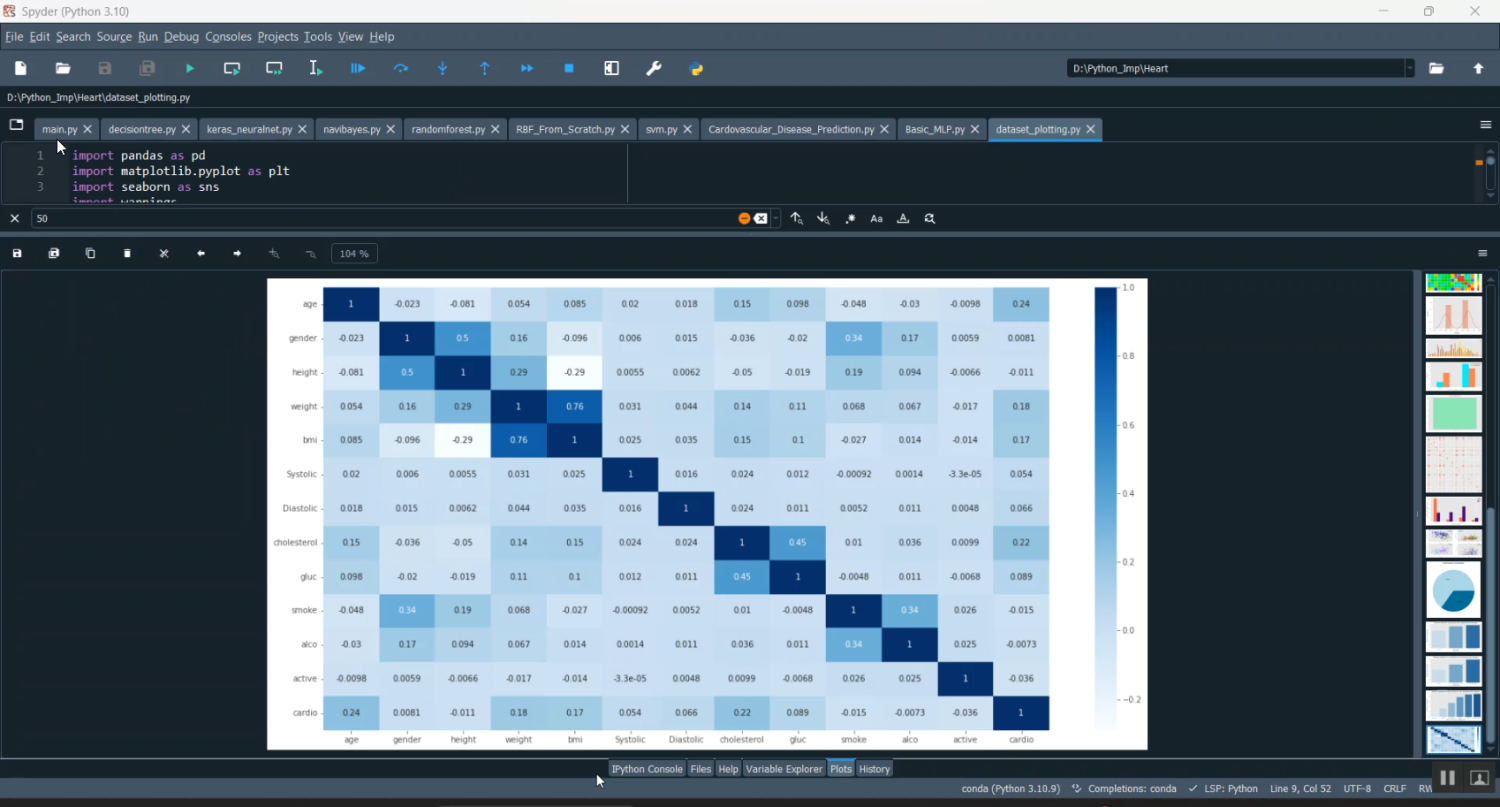This screenshot has height=807, width=1500.
Task: Select the solid green plot thumbnail
Action: tap(1453, 414)
